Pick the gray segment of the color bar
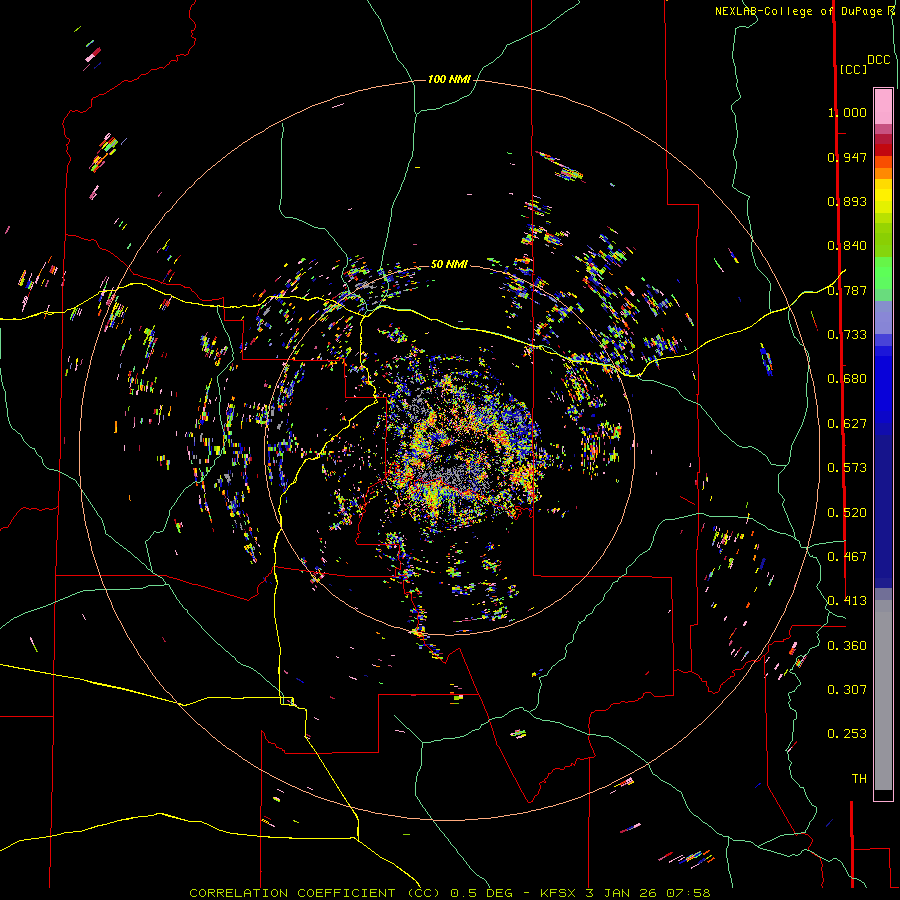 (883, 695)
